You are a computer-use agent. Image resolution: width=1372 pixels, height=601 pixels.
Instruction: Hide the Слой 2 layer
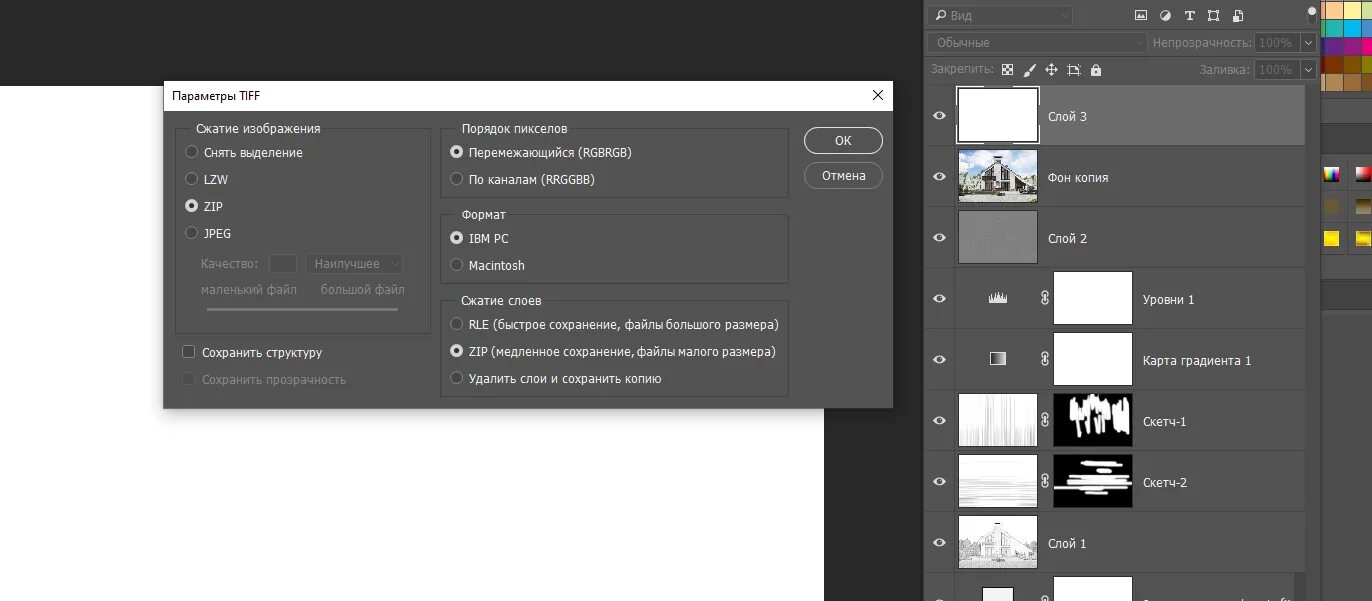(939, 238)
